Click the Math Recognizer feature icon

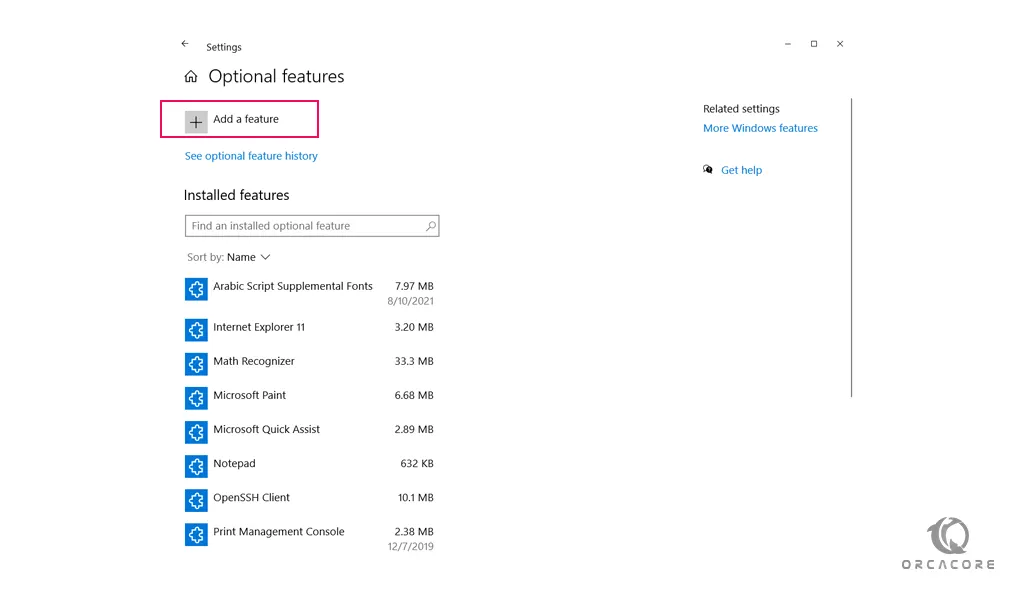[x=196, y=363]
